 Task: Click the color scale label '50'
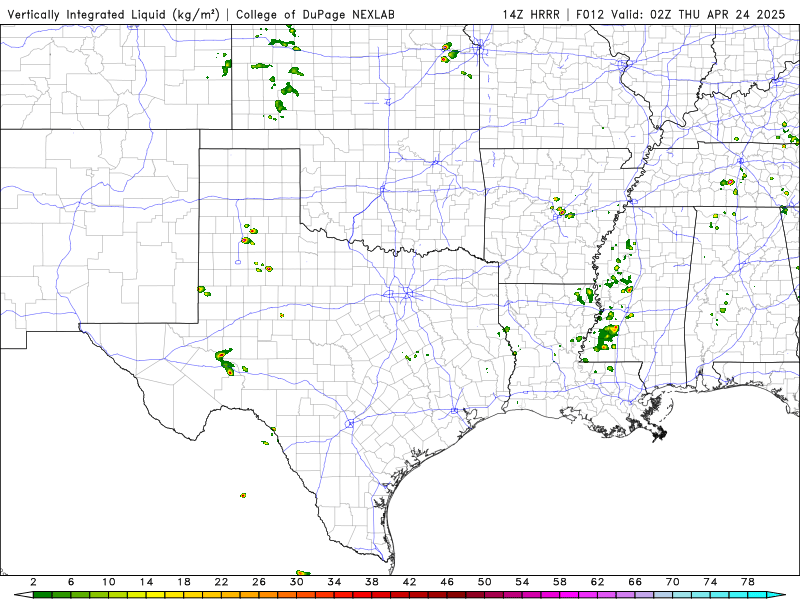point(485,582)
